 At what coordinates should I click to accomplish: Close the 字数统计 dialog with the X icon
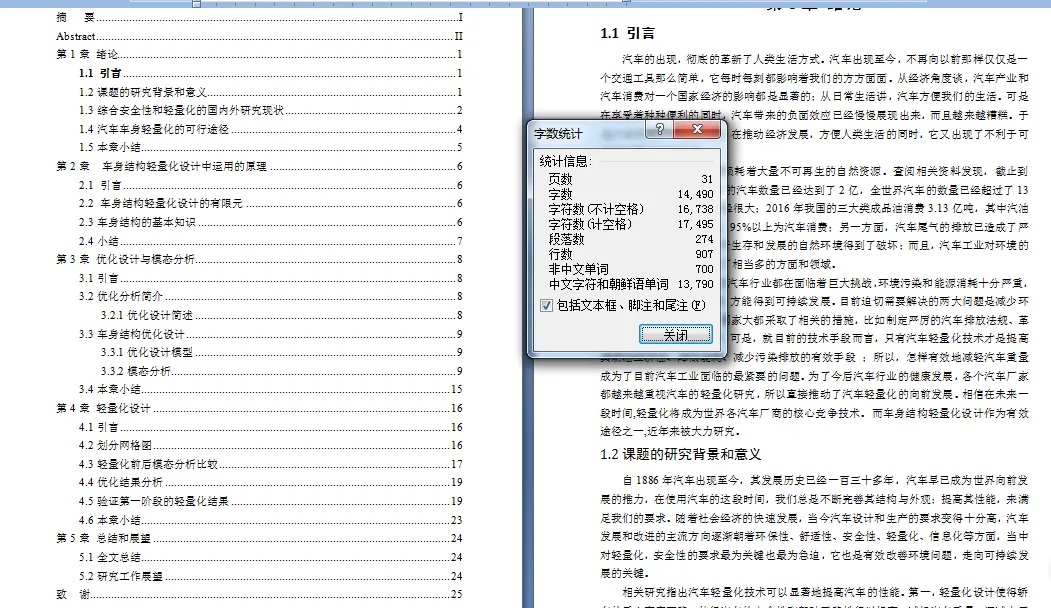click(x=698, y=128)
